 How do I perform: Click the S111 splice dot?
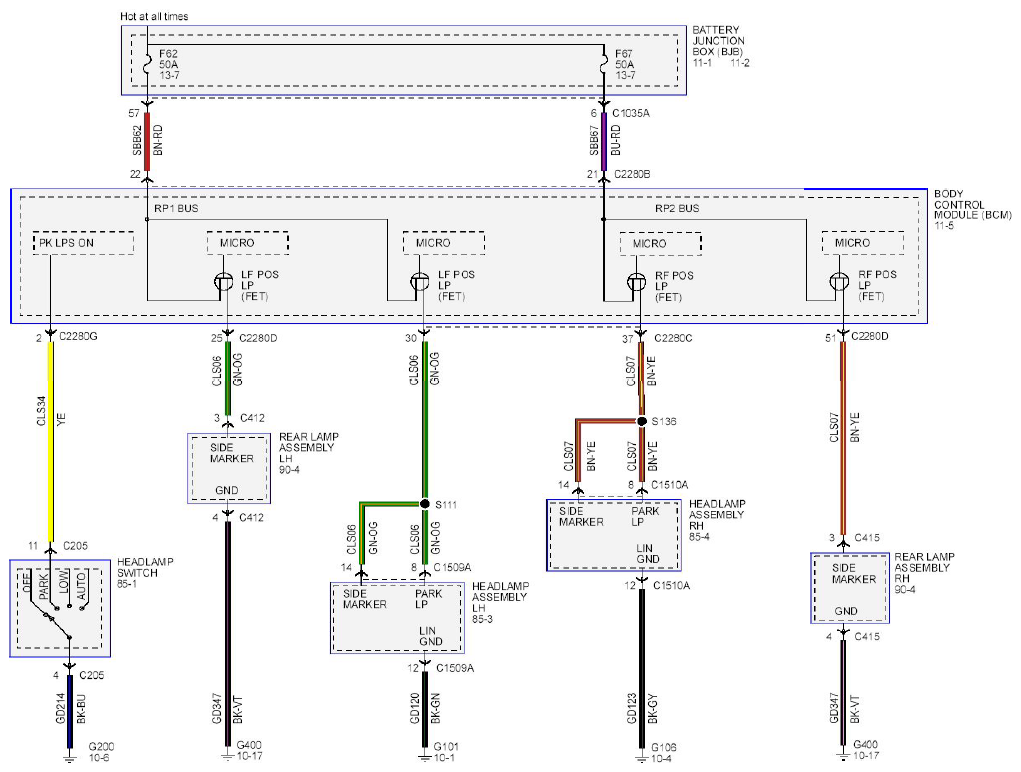pyautogui.click(x=425, y=504)
